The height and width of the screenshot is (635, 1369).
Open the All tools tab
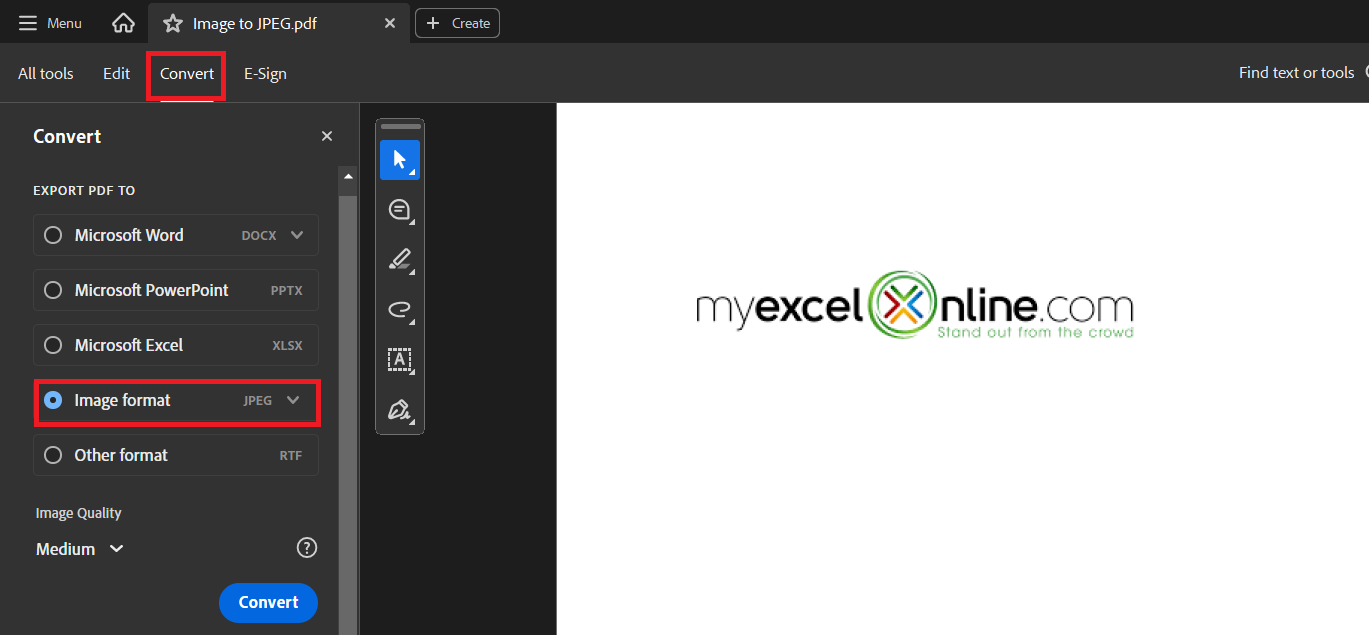pyautogui.click(x=46, y=73)
